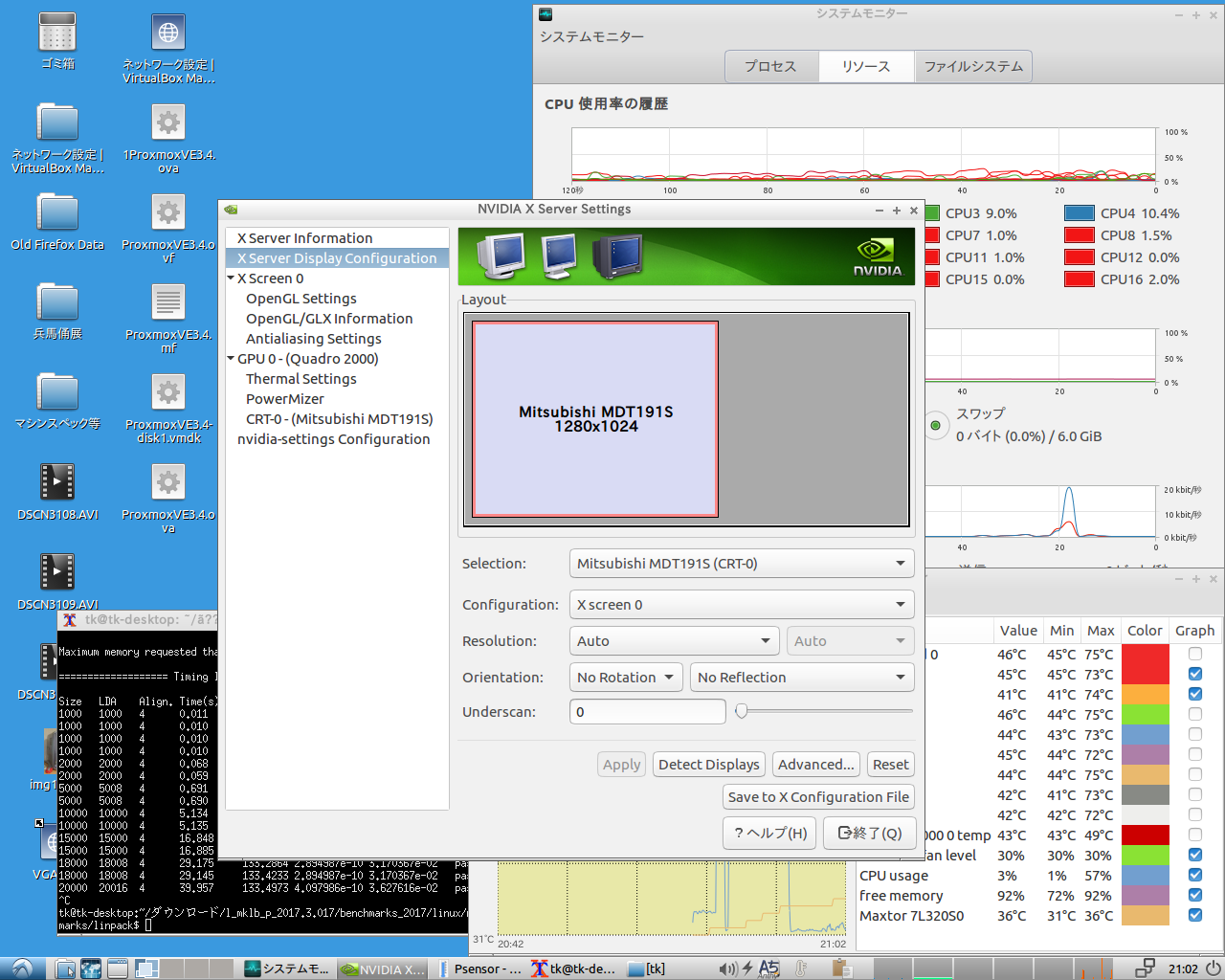The height and width of the screenshot is (980, 1225).
Task: Click the Underscan slider handle
Action: pos(742,711)
